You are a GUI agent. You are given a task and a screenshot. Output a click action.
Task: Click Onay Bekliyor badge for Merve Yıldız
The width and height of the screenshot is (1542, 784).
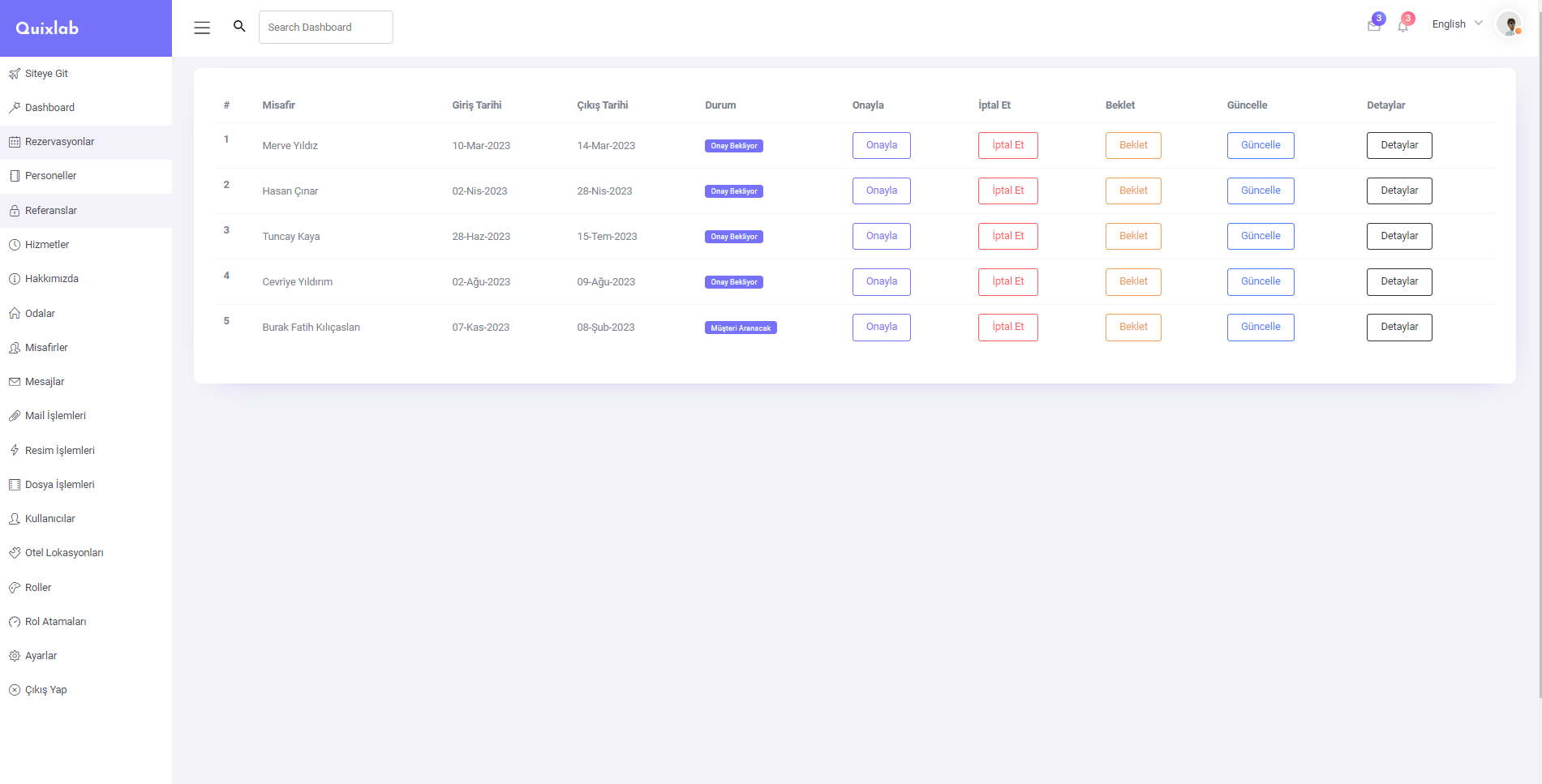734,146
